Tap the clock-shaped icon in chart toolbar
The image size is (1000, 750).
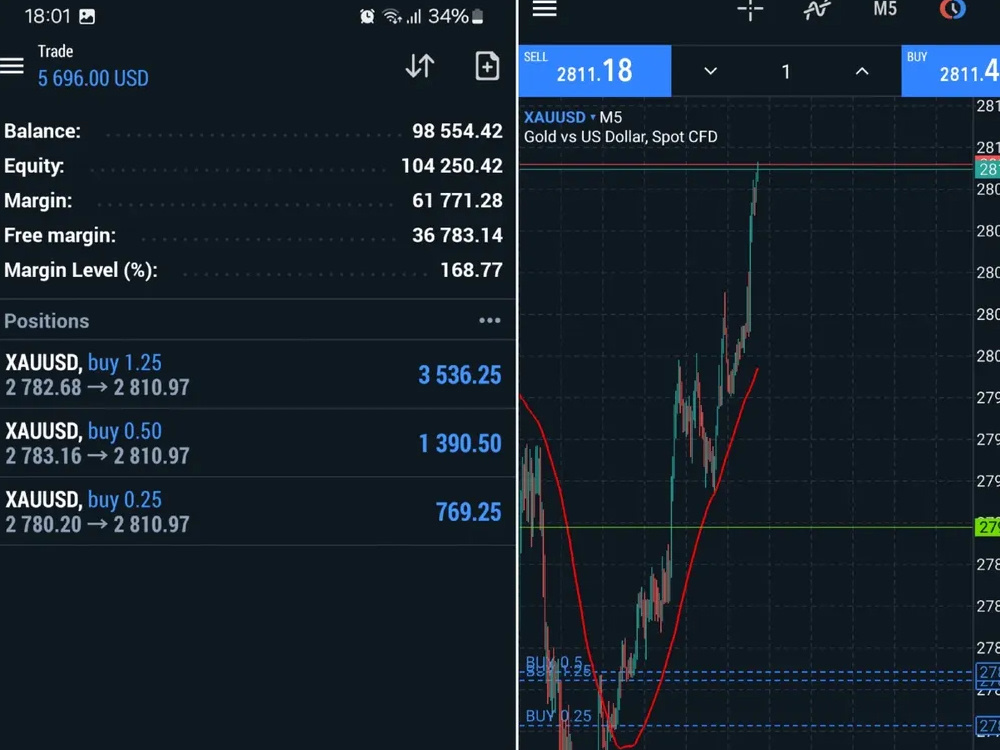(952, 9)
